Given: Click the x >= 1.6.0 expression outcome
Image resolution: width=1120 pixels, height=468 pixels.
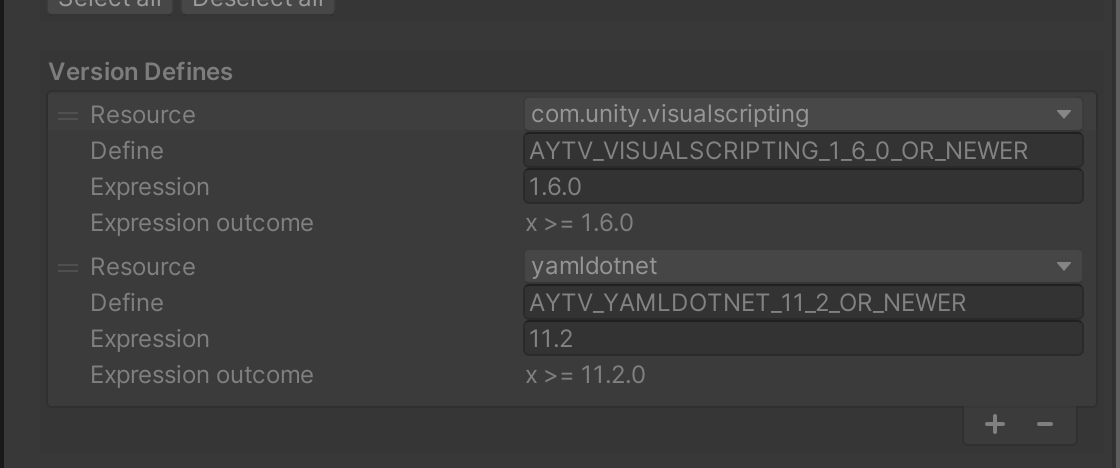Looking at the screenshot, I should pos(580,223).
